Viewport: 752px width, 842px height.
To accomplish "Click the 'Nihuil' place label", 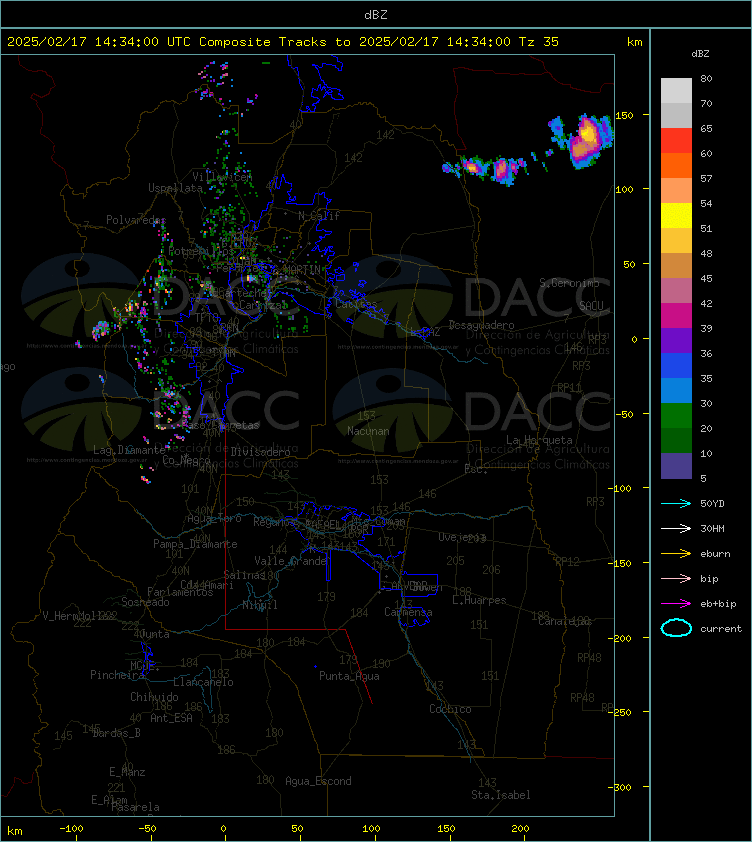I will coord(259,605).
